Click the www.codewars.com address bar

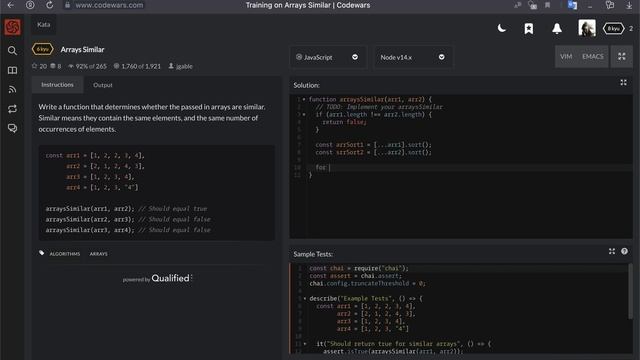coord(109,5)
